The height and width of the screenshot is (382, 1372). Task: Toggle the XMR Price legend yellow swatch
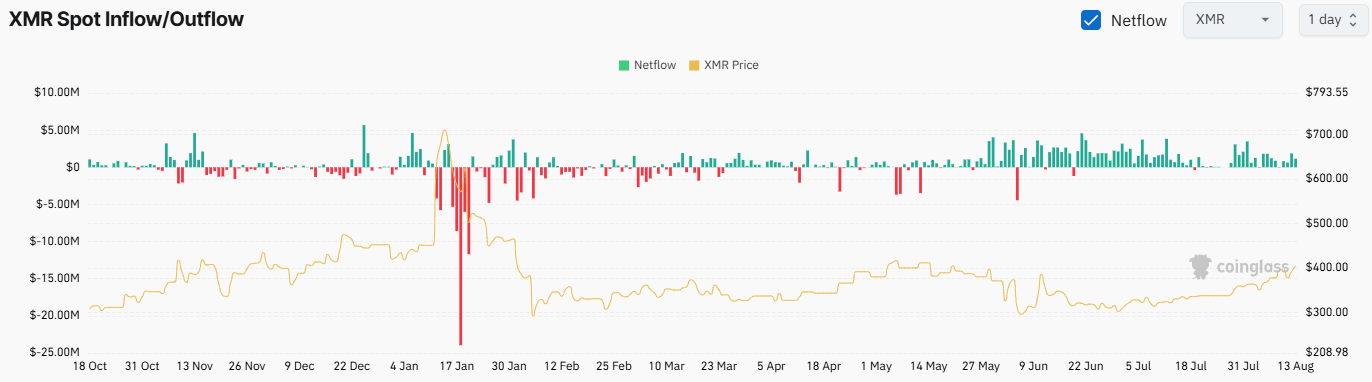(695, 65)
